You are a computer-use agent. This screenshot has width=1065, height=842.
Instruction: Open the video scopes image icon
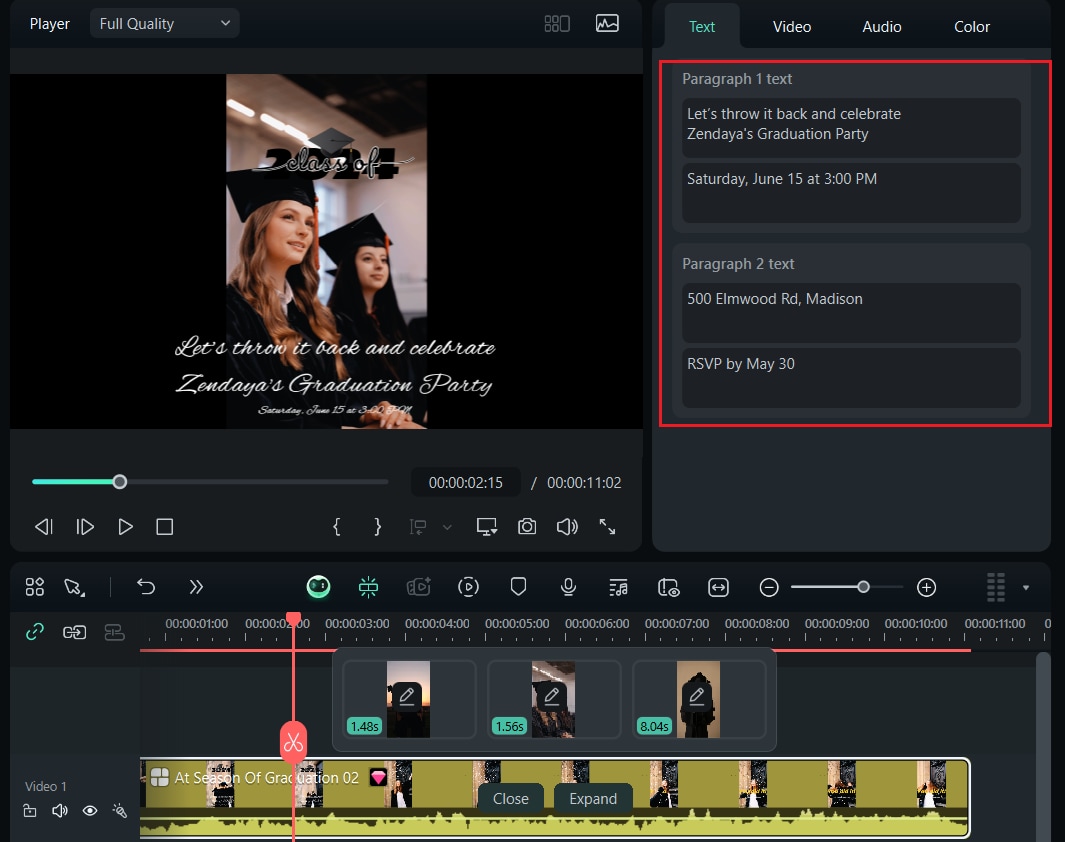[607, 24]
